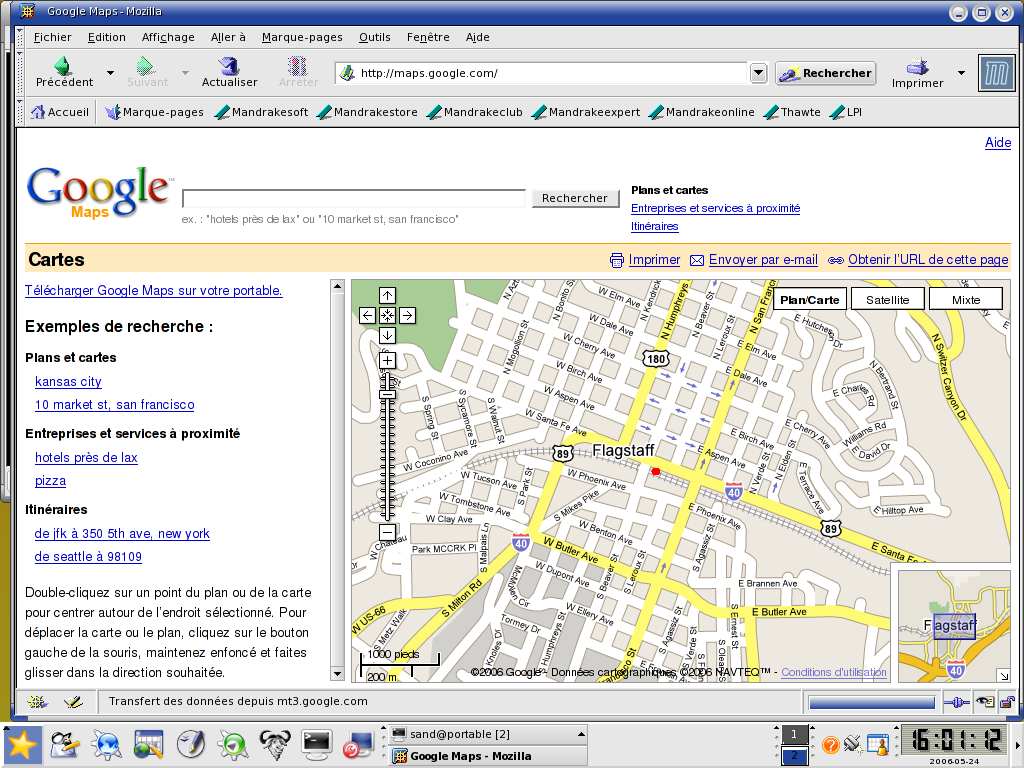Open the terminal icon in taskbar
Image resolution: width=1024 pixels, height=768 pixels.
[x=316, y=743]
